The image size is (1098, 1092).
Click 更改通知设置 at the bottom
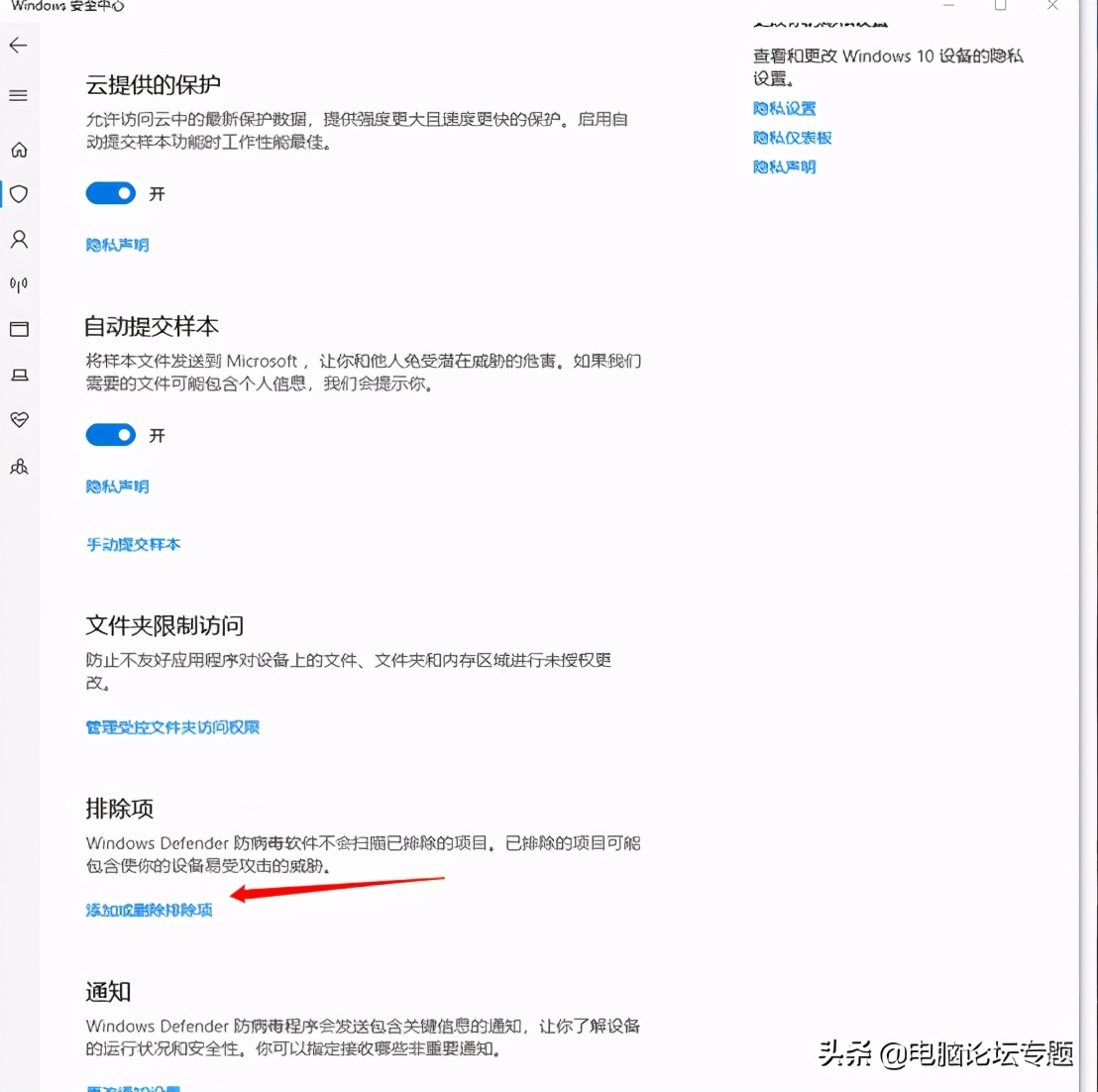coord(132,1087)
